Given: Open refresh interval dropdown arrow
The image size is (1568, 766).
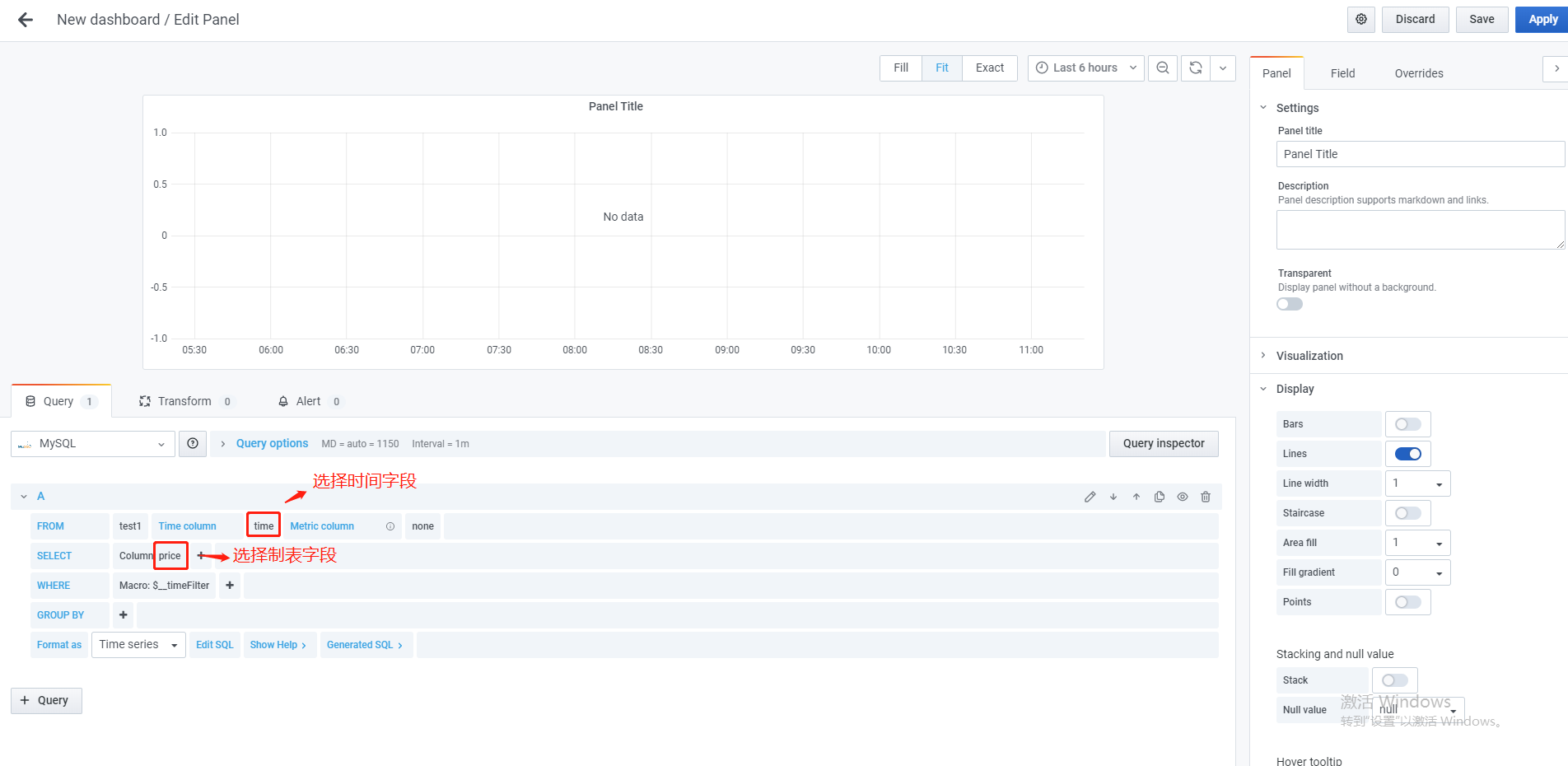Looking at the screenshot, I should click(x=1223, y=68).
